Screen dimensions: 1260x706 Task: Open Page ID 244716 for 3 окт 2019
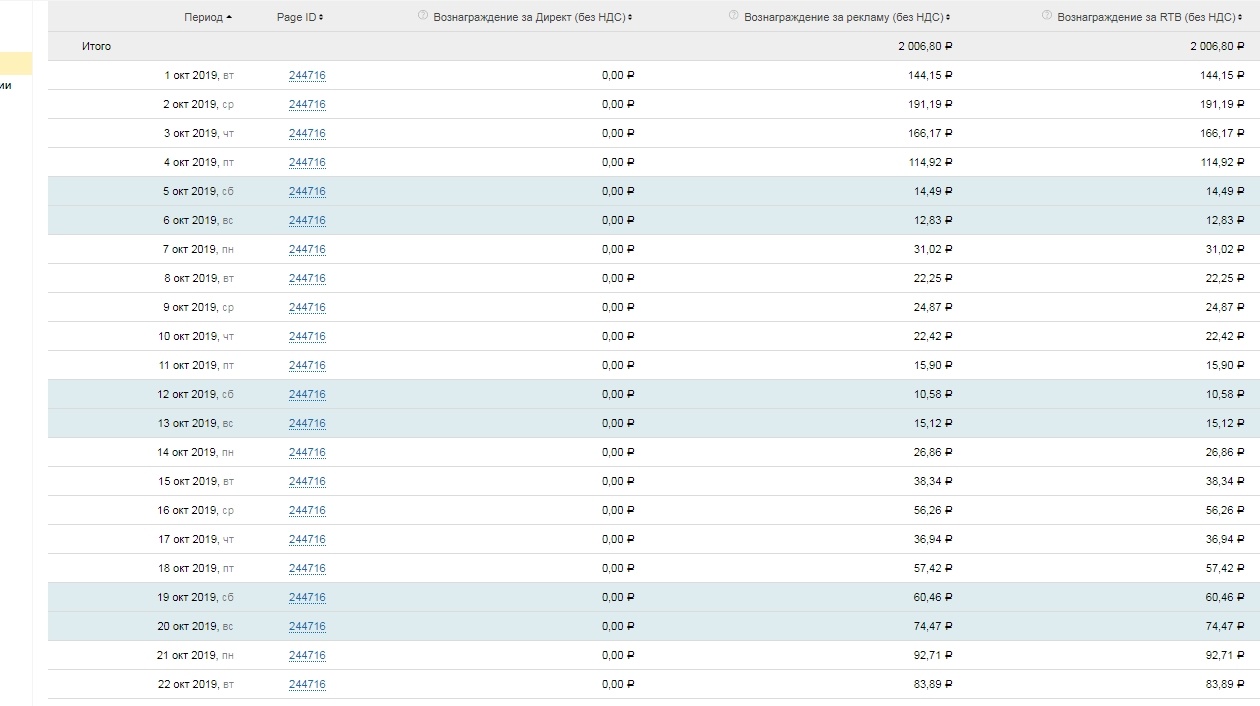pyautogui.click(x=307, y=133)
